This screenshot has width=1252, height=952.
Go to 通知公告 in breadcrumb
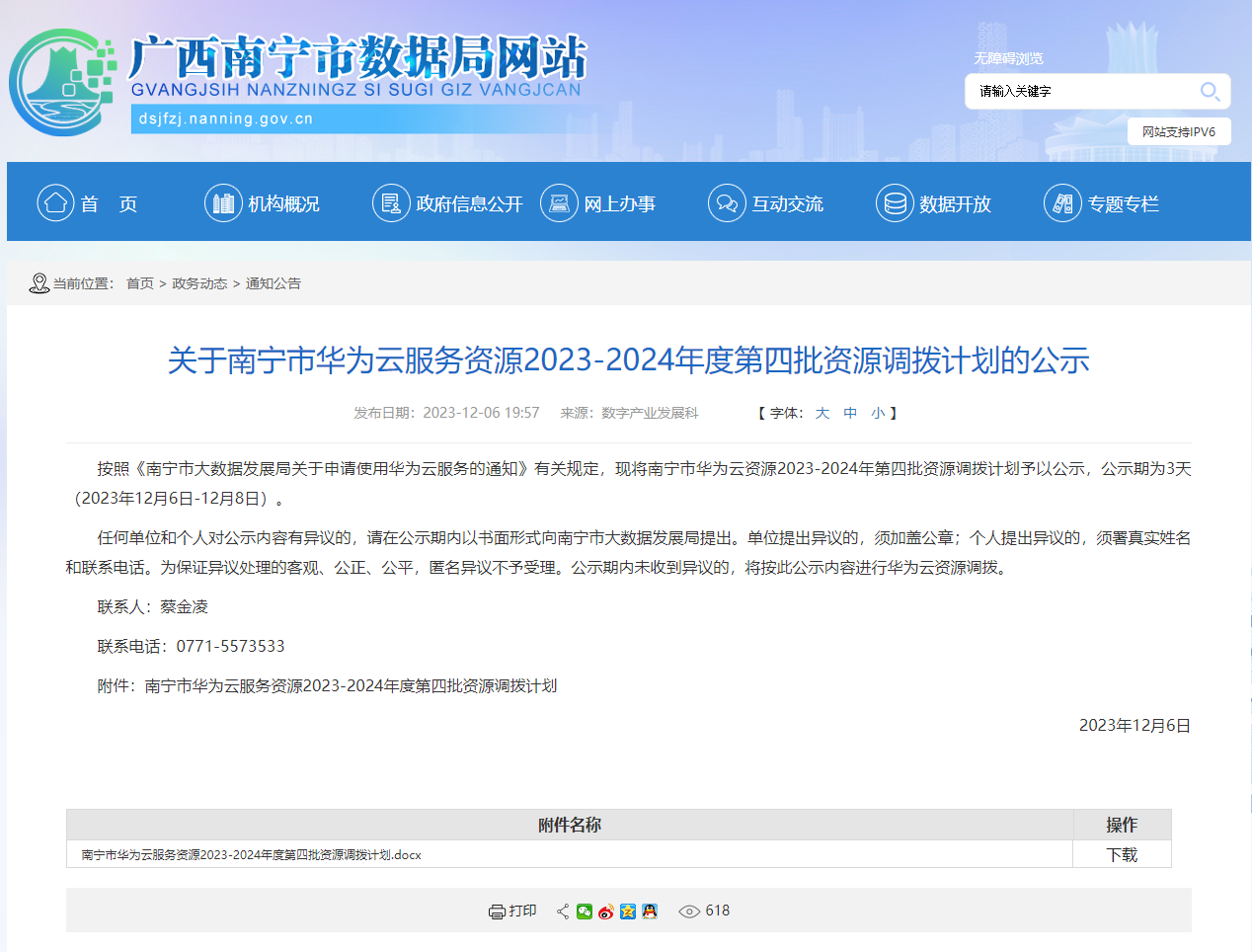[x=274, y=283]
